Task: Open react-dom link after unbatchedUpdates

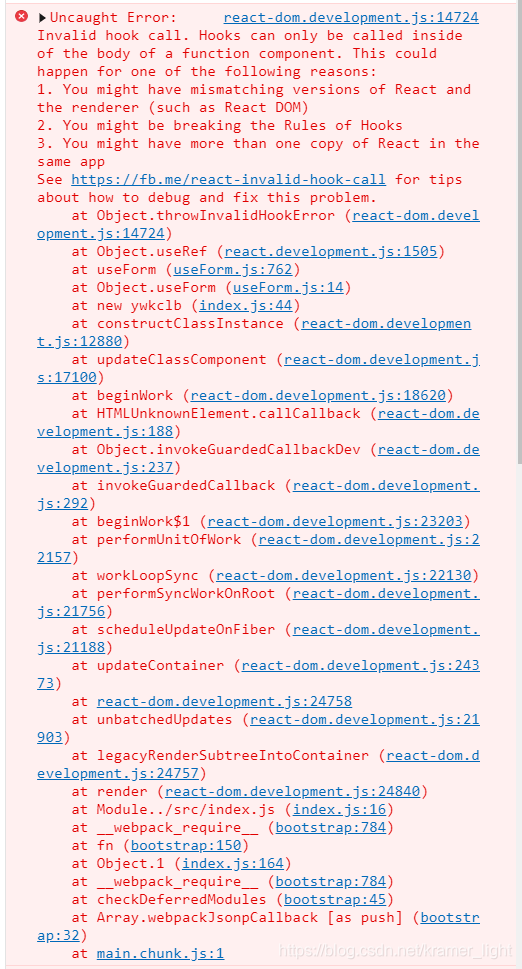Action: click(365, 719)
